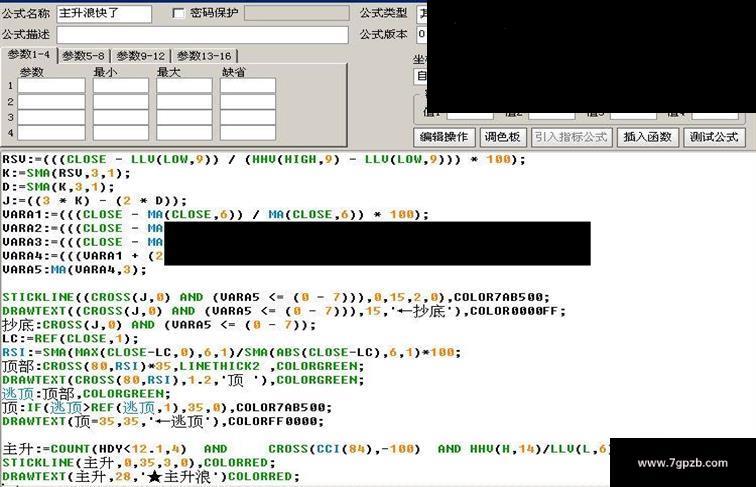This screenshot has width=756, height=487.
Task: Click the code line starting with VARA1:=
Action: pos(215,215)
